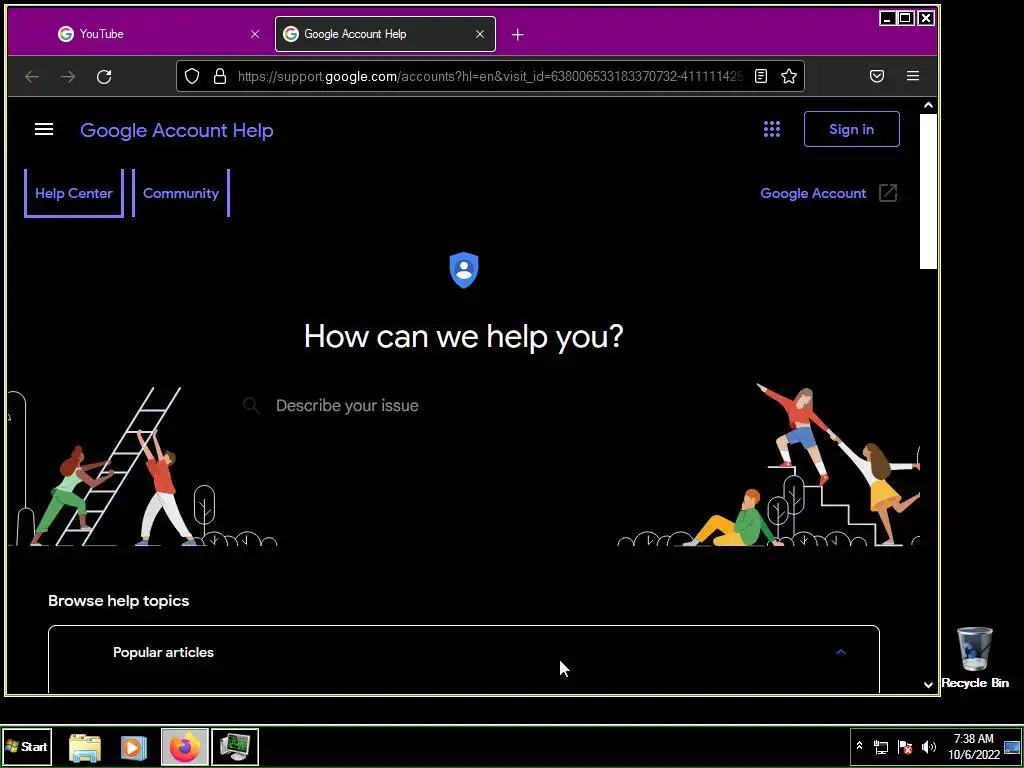Click the Sign in button
The width and height of the screenshot is (1024, 768).
point(852,129)
